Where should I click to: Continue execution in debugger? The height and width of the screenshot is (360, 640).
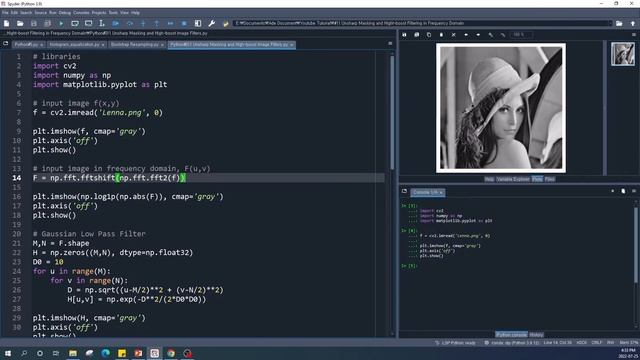point(170,24)
